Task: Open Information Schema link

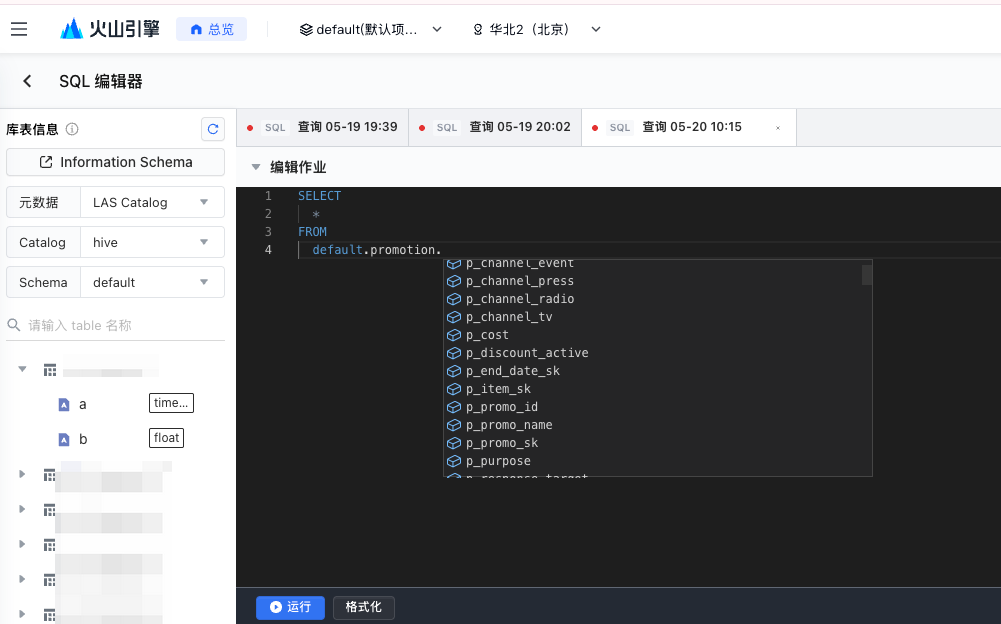Action: [x=116, y=162]
